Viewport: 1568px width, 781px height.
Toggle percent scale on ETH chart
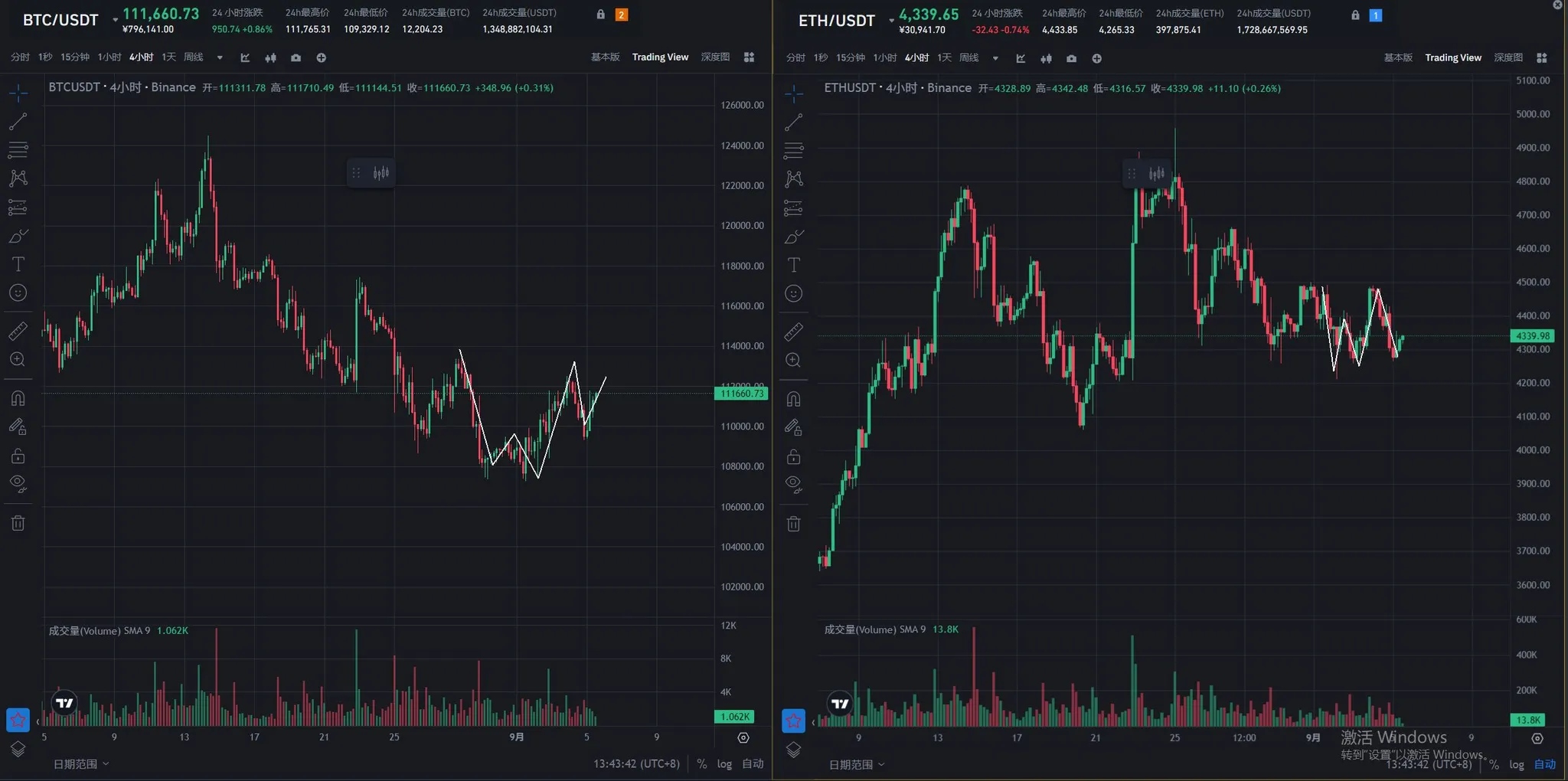pos(1494,764)
